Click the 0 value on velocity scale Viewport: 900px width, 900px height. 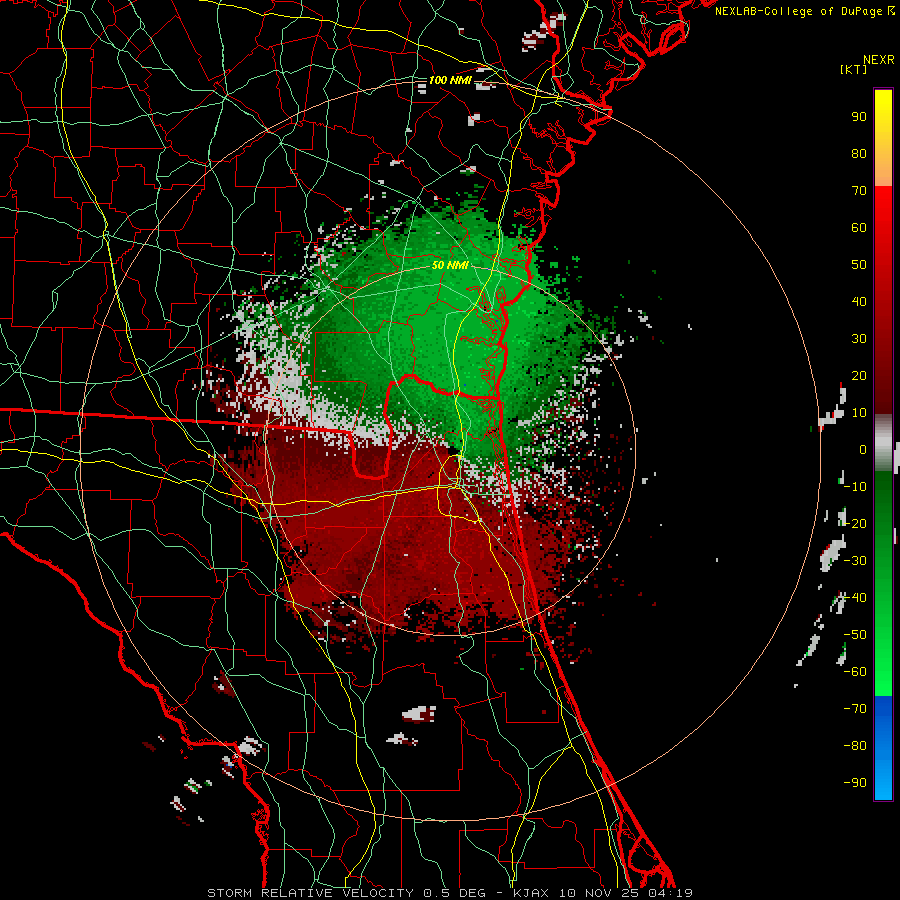click(863, 450)
